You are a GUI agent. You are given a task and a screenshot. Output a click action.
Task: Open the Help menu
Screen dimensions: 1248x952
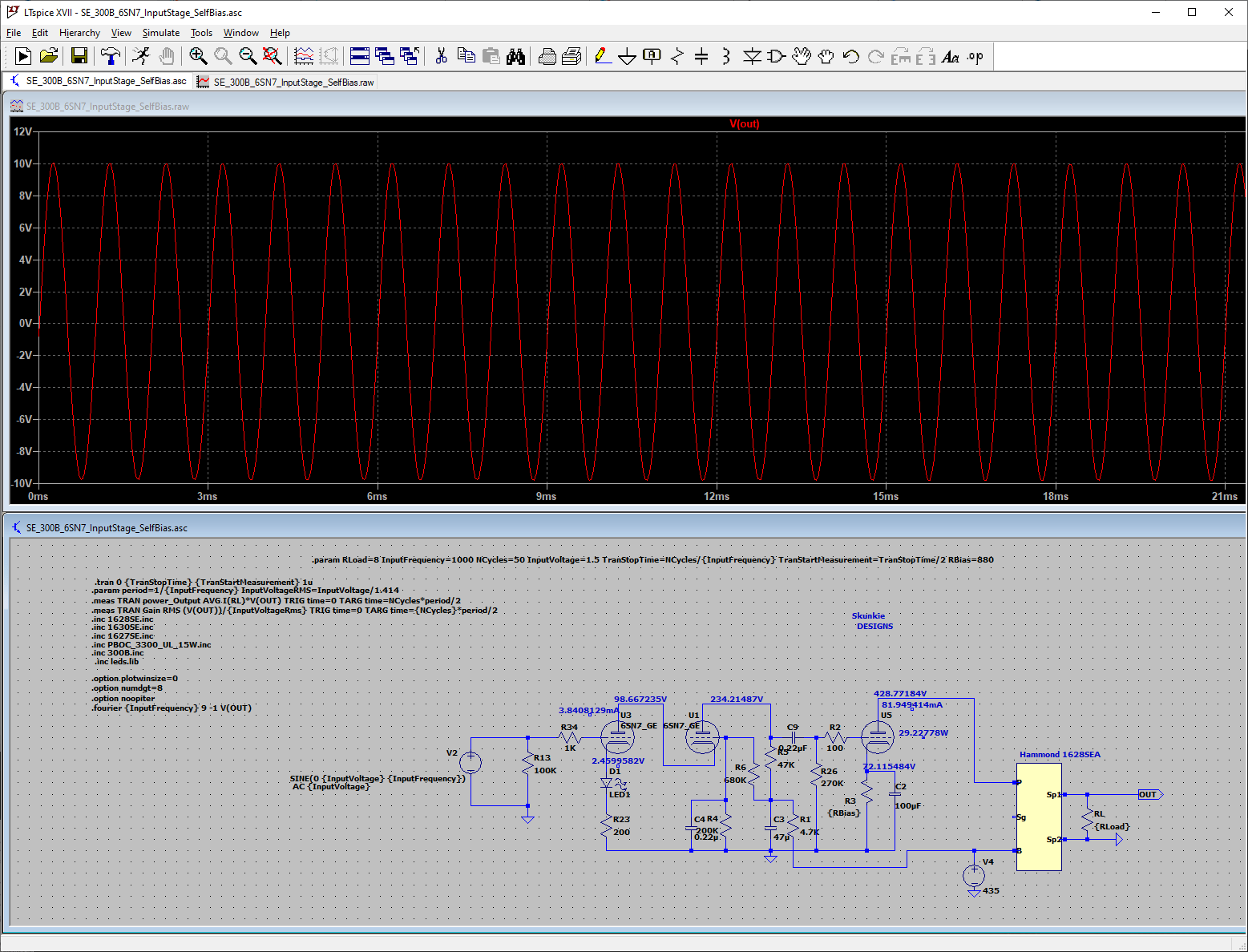point(280,33)
